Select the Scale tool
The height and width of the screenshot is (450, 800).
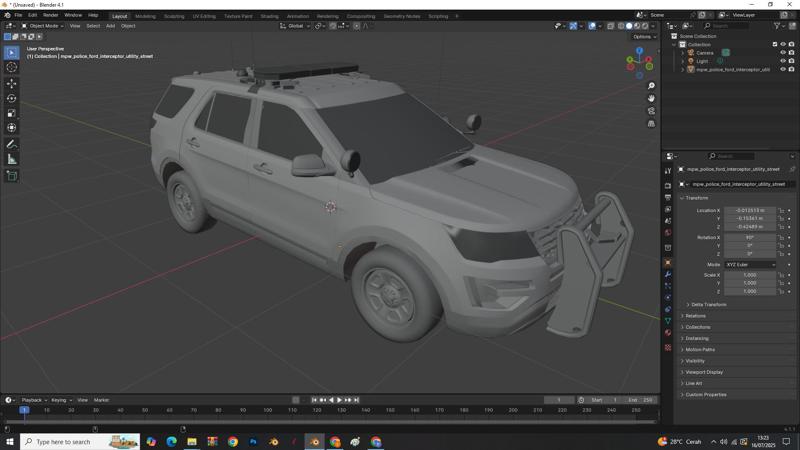tap(12, 113)
